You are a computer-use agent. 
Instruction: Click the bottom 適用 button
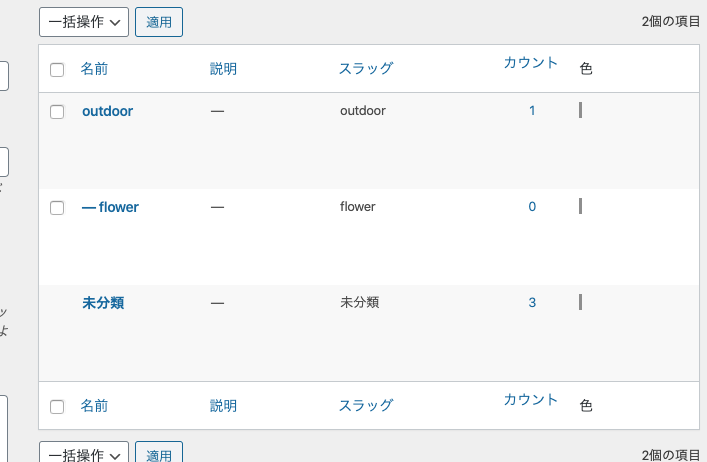click(159, 455)
